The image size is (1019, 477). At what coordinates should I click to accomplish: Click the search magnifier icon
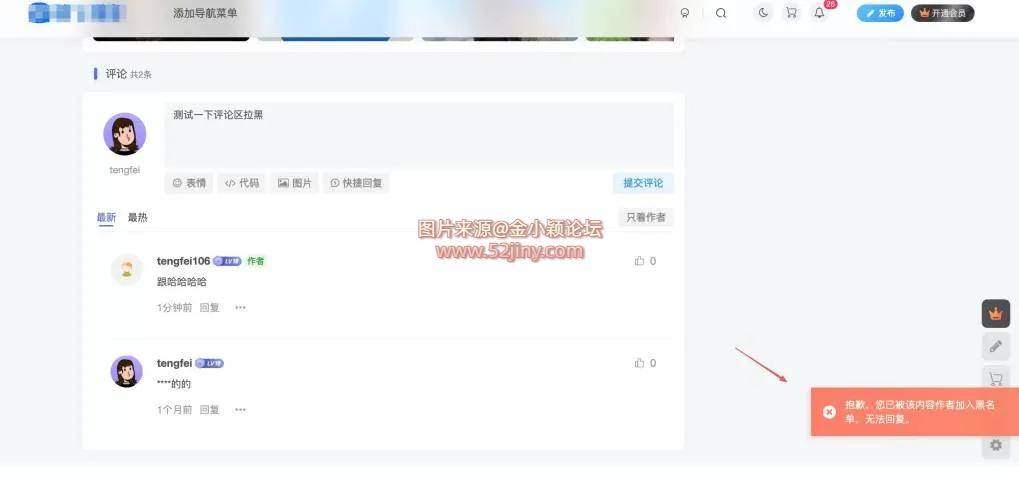[721, 13]
